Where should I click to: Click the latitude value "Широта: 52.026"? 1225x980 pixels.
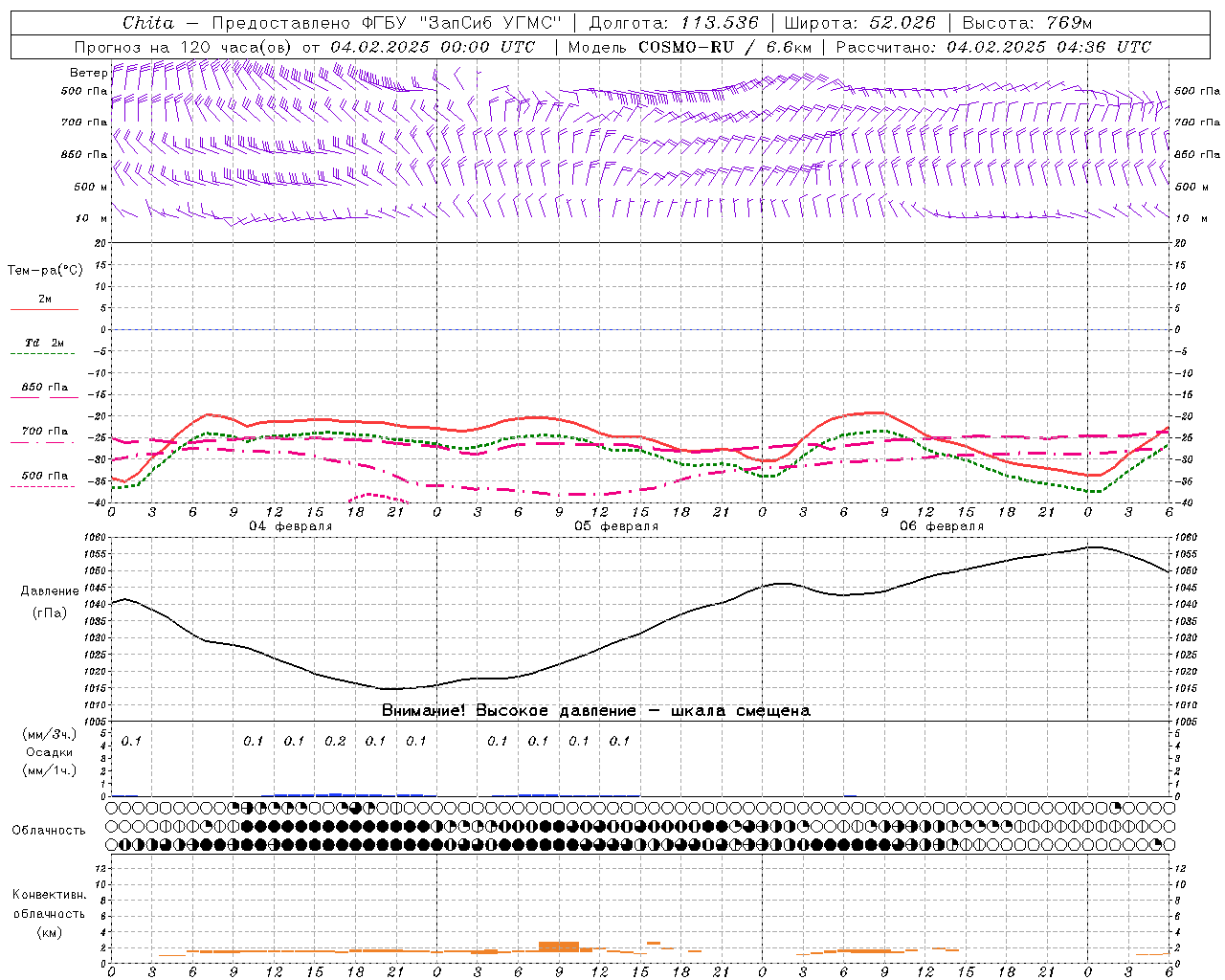pyautogui.click(x=859, y=23)
